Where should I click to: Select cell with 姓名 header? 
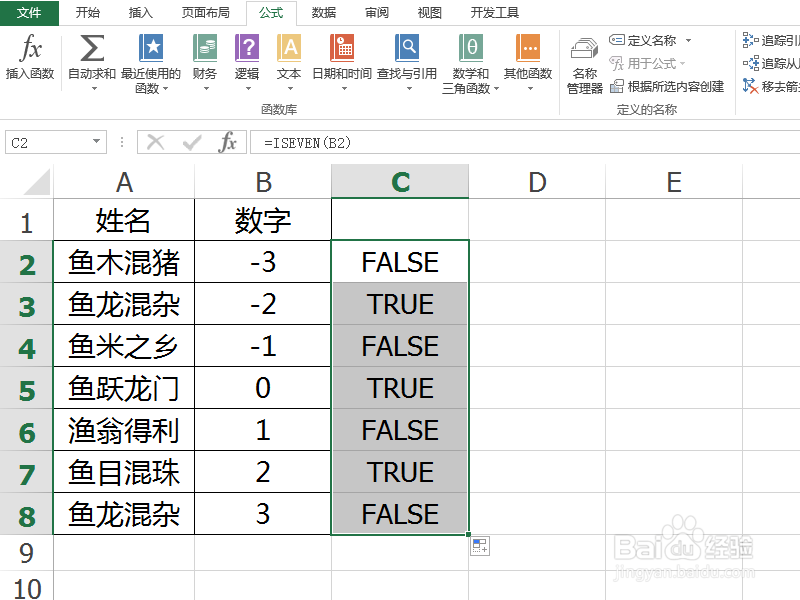124,220
